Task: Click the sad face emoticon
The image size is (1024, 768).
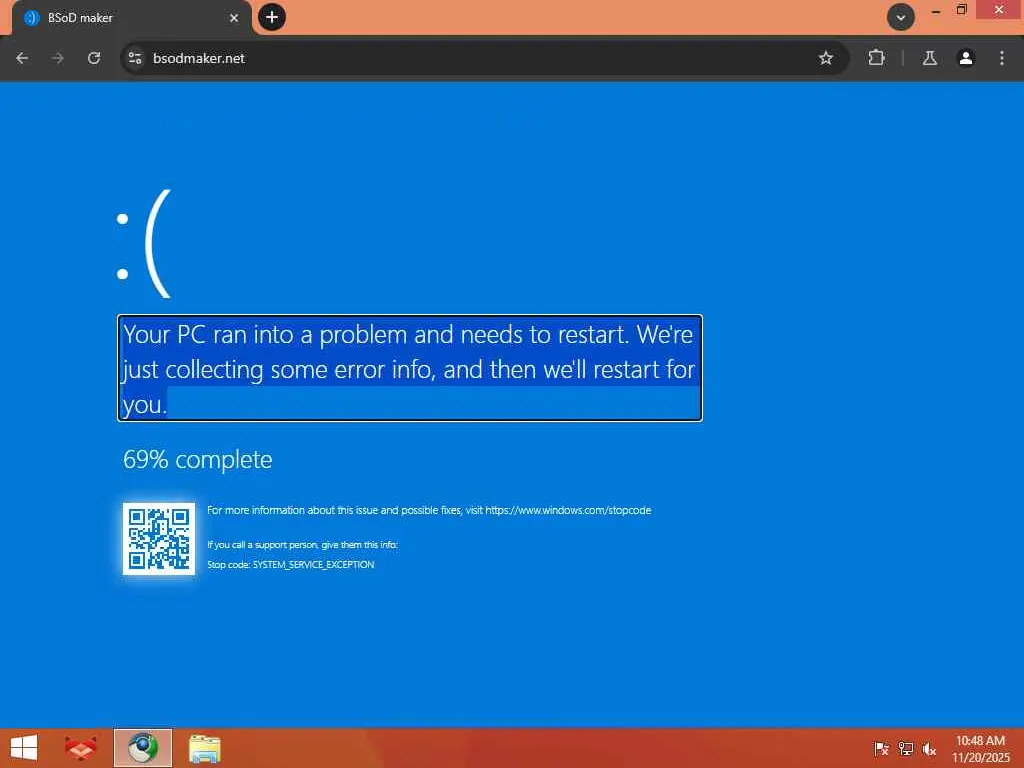Action: click(x=144, y=244)
